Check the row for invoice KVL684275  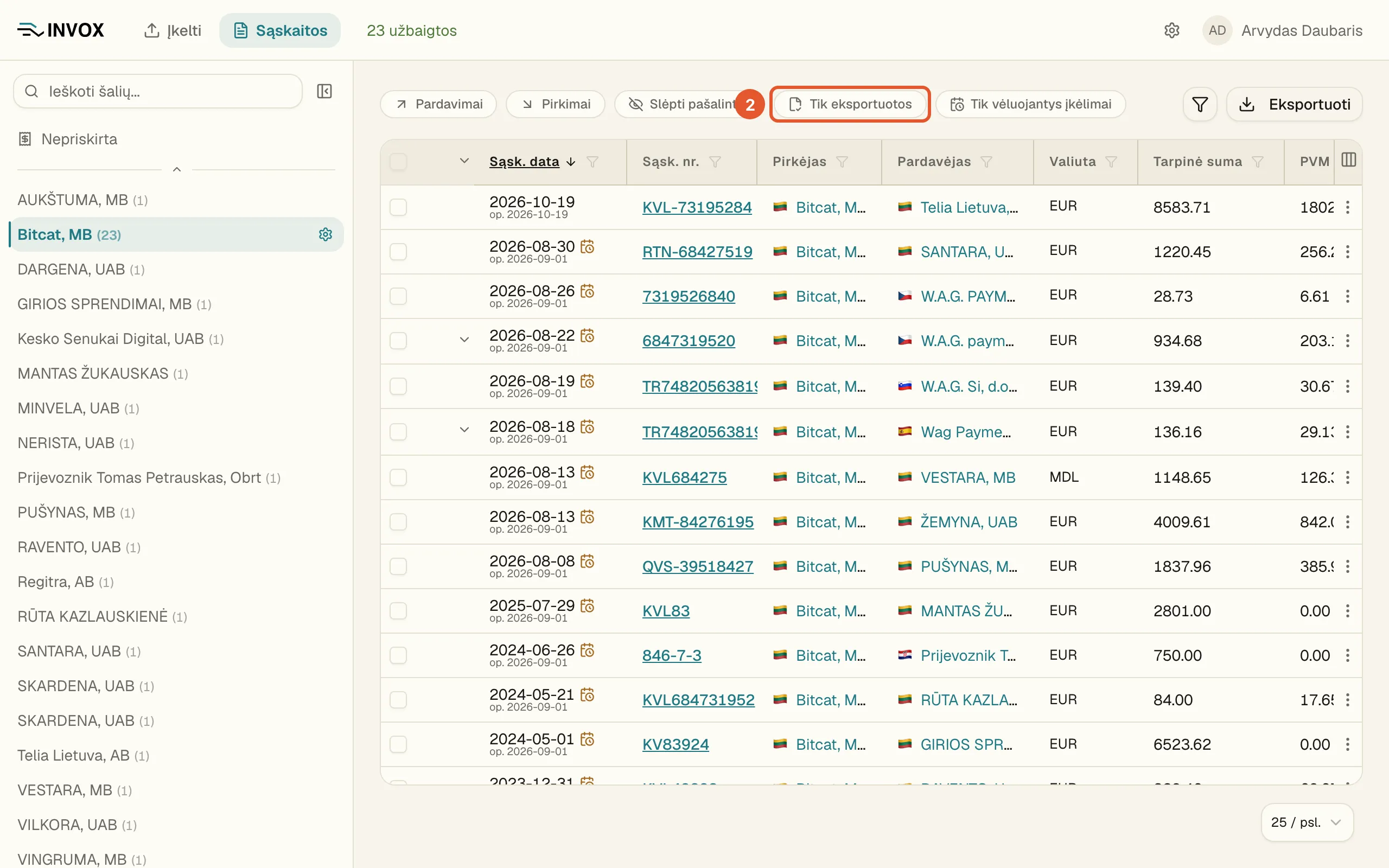coord(398,477)
